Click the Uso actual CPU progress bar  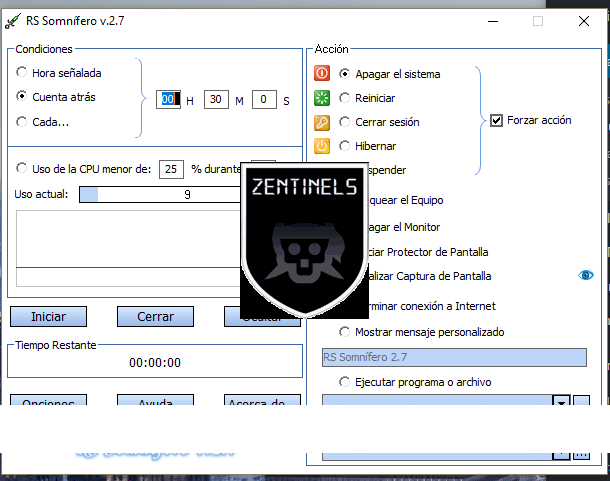(160, 194)
